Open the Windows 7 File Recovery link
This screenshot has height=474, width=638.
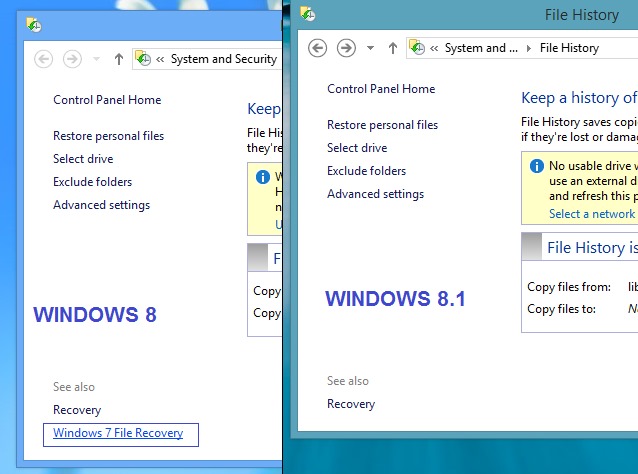(x=118, y=433)
